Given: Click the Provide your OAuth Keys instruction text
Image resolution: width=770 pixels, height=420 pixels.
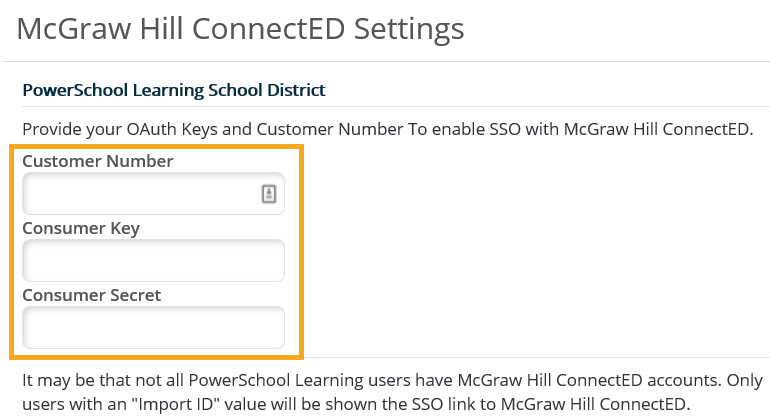Looking at the screenshot, I should point(387,130).
